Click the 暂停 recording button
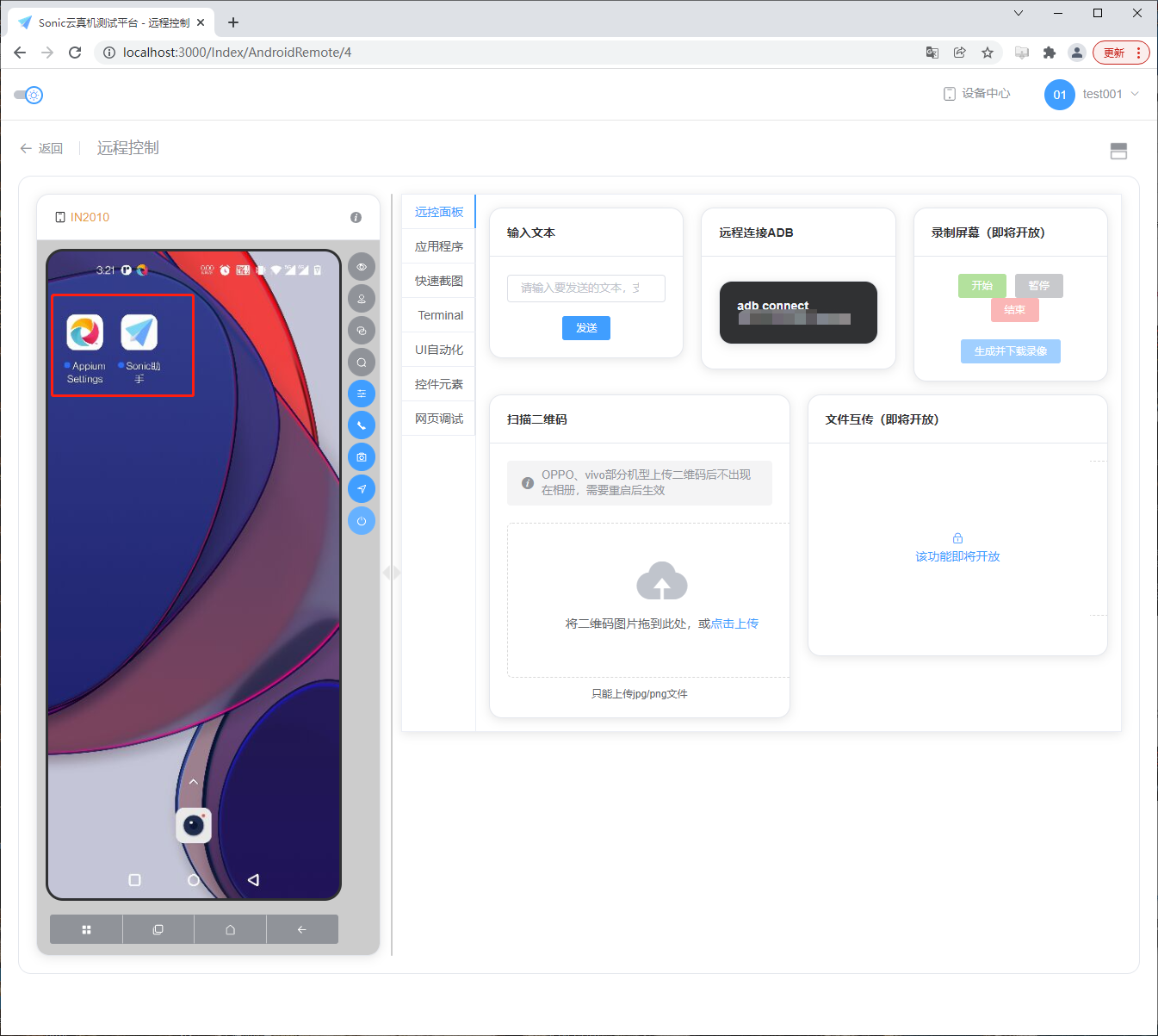Image resolution: width=1158 pixels, height=1036 pixels. click(x=1039, y=286)
